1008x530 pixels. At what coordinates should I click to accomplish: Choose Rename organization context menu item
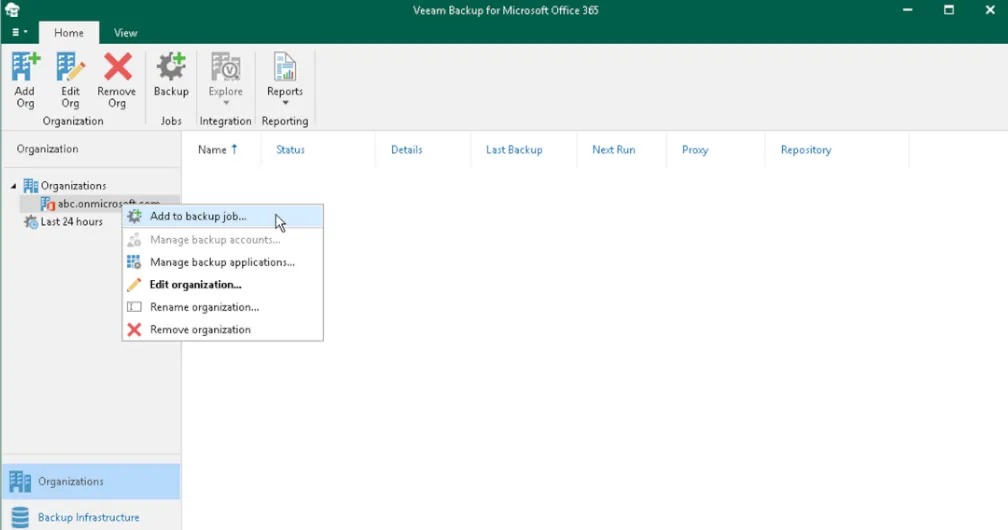pyautogui.click(x=222, y=307)
